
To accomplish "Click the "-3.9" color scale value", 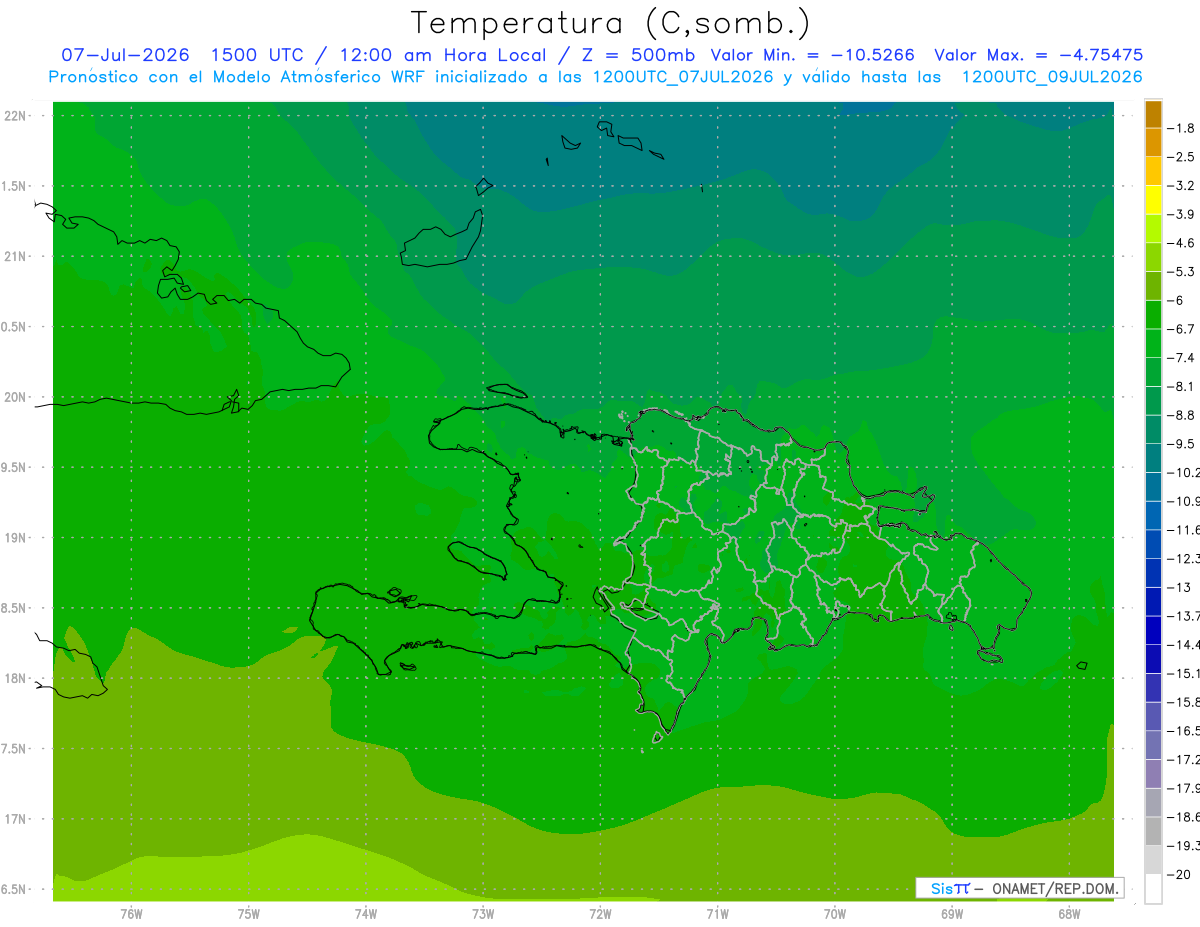I will pos(1181,214).
